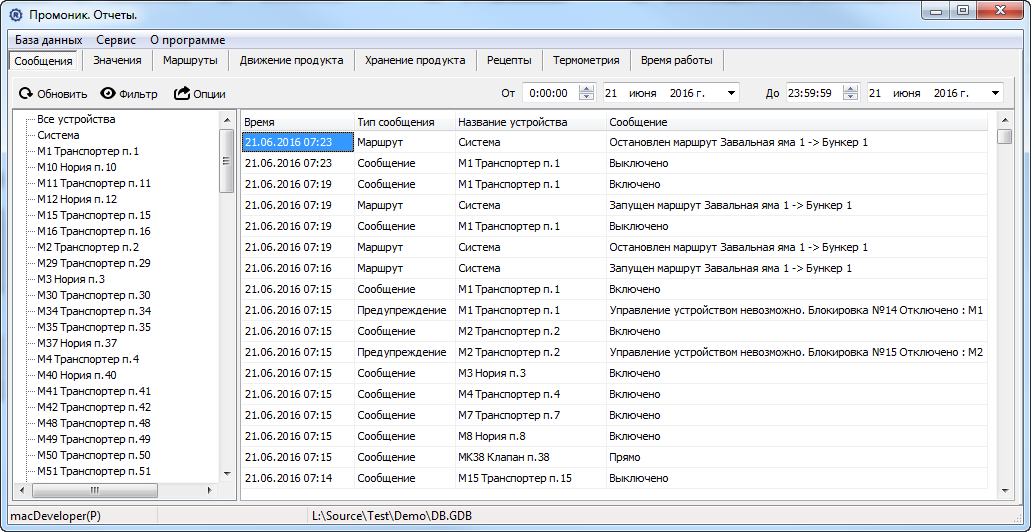Select the МК38 Клапан п.38 Прямо row
Screen dimensions: 1031x532
point(614,457)
